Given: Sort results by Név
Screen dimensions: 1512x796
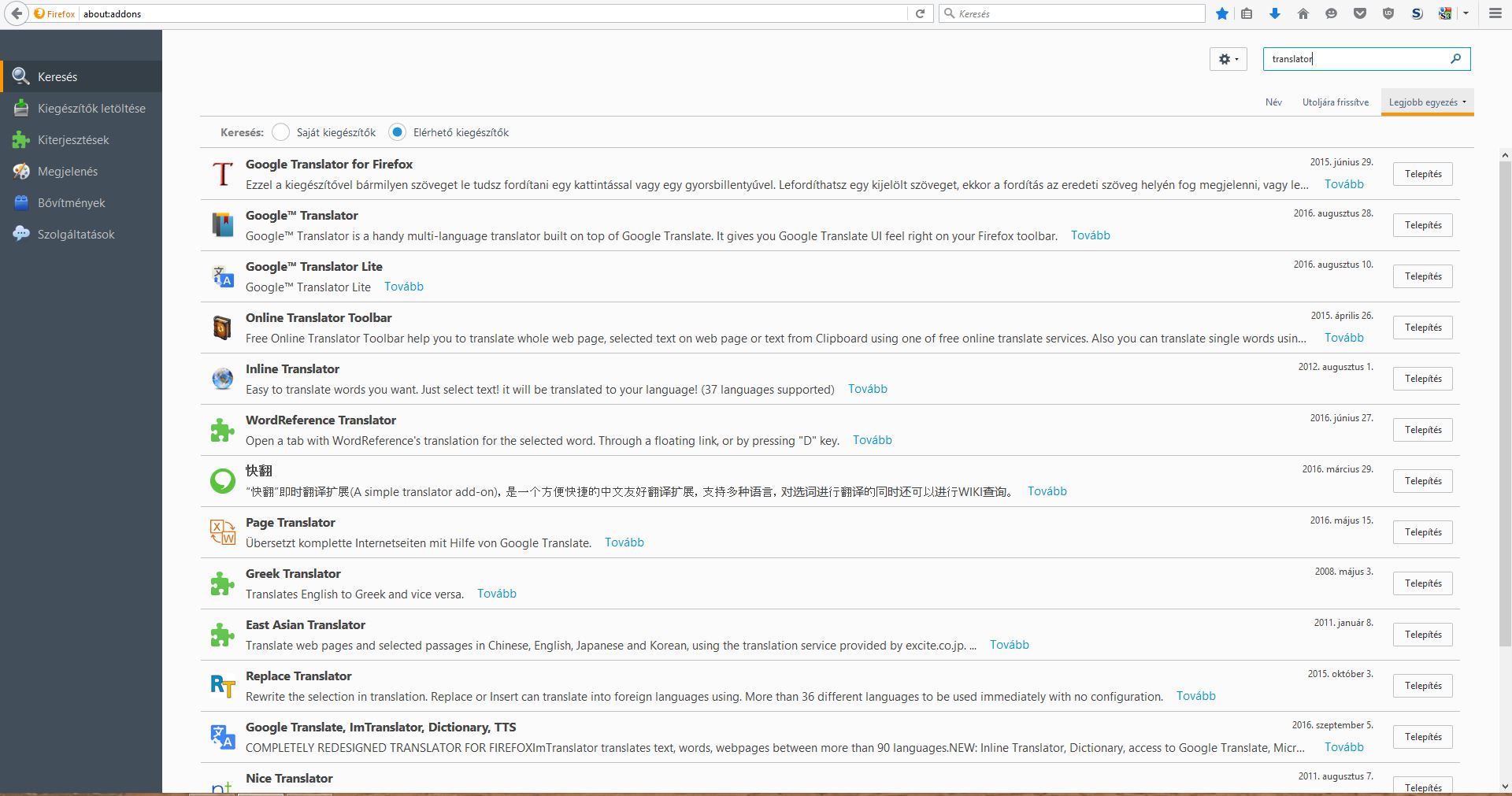Looking at the screenshot, I should coord(1273,102).
